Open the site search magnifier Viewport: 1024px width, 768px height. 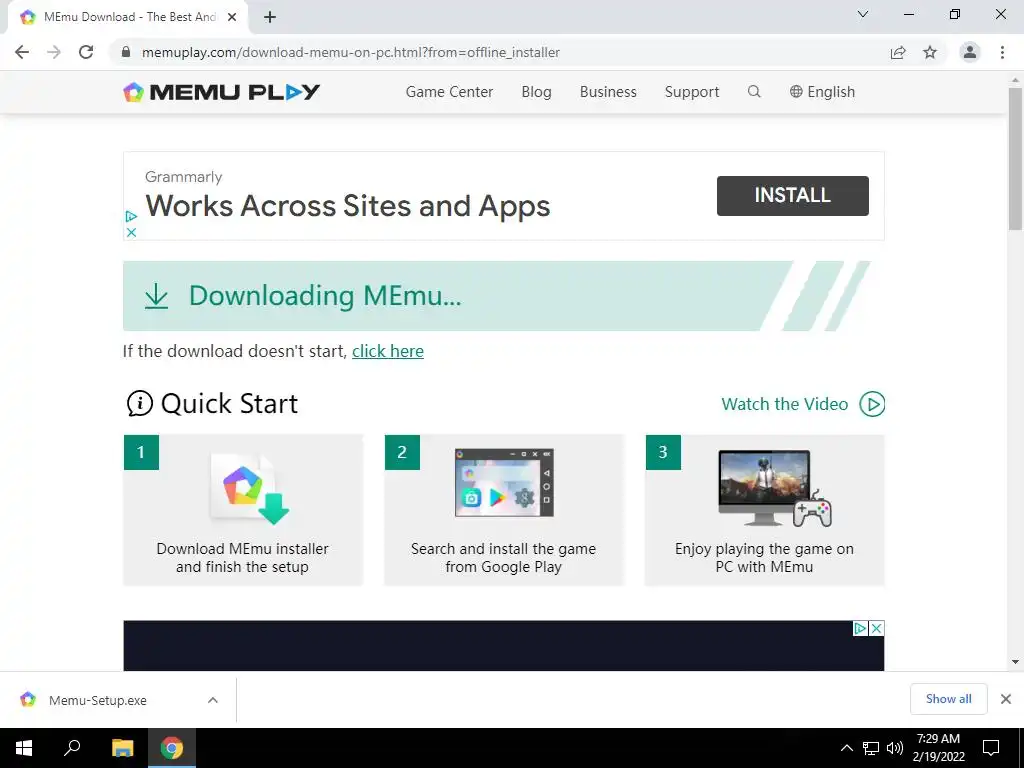click(754, 91)
